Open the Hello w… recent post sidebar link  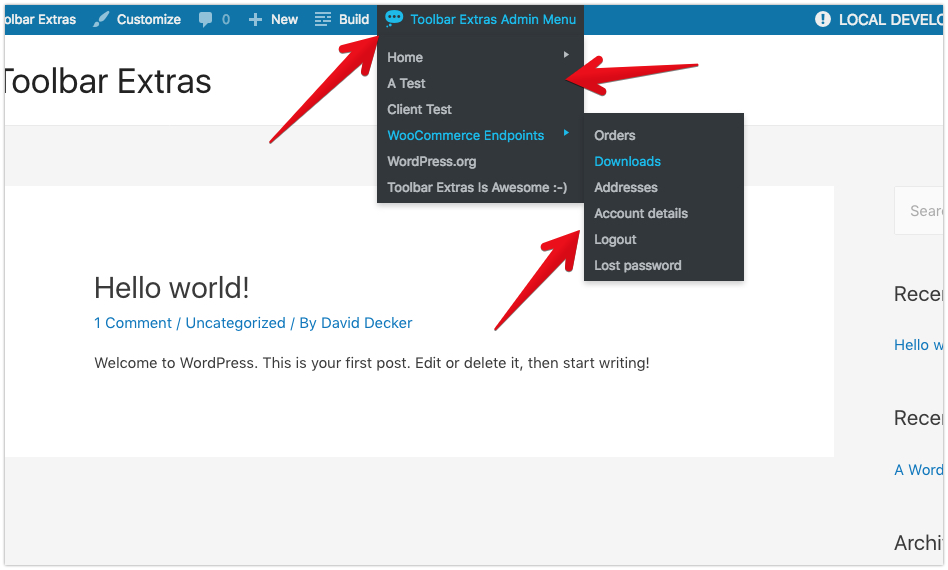(x=918, y=345)
